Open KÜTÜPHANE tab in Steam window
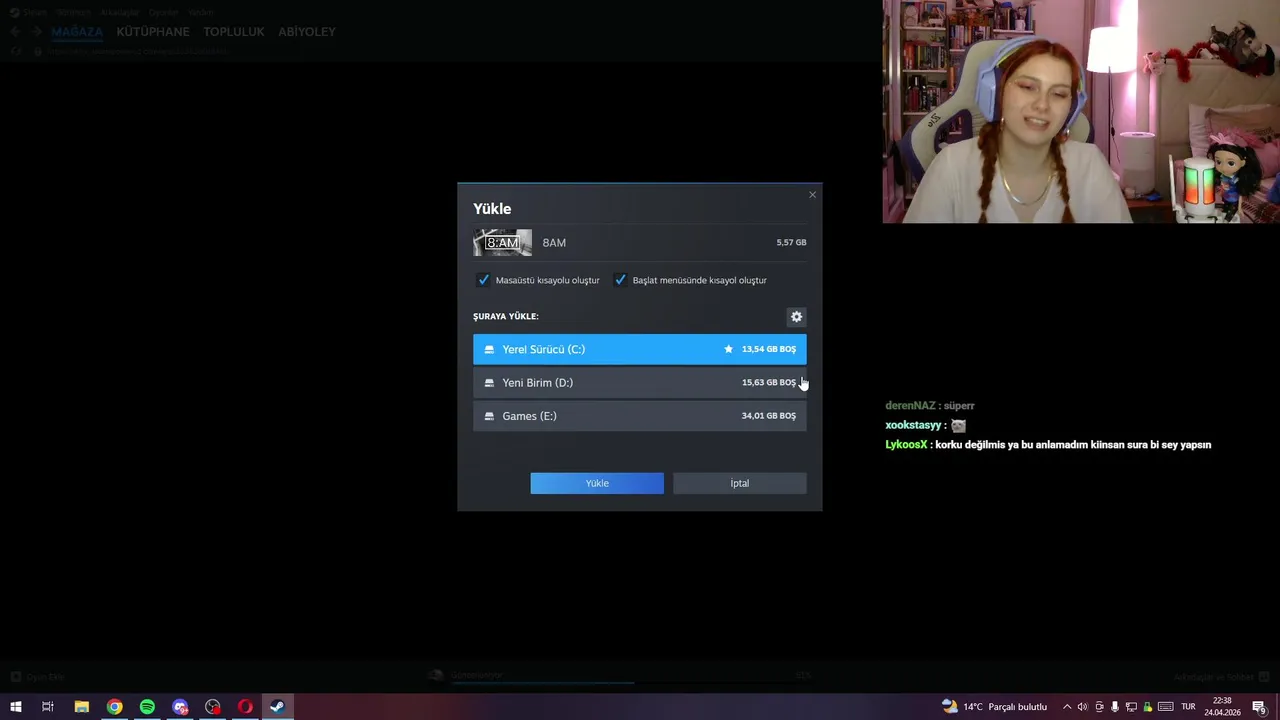 click(153, 32)
